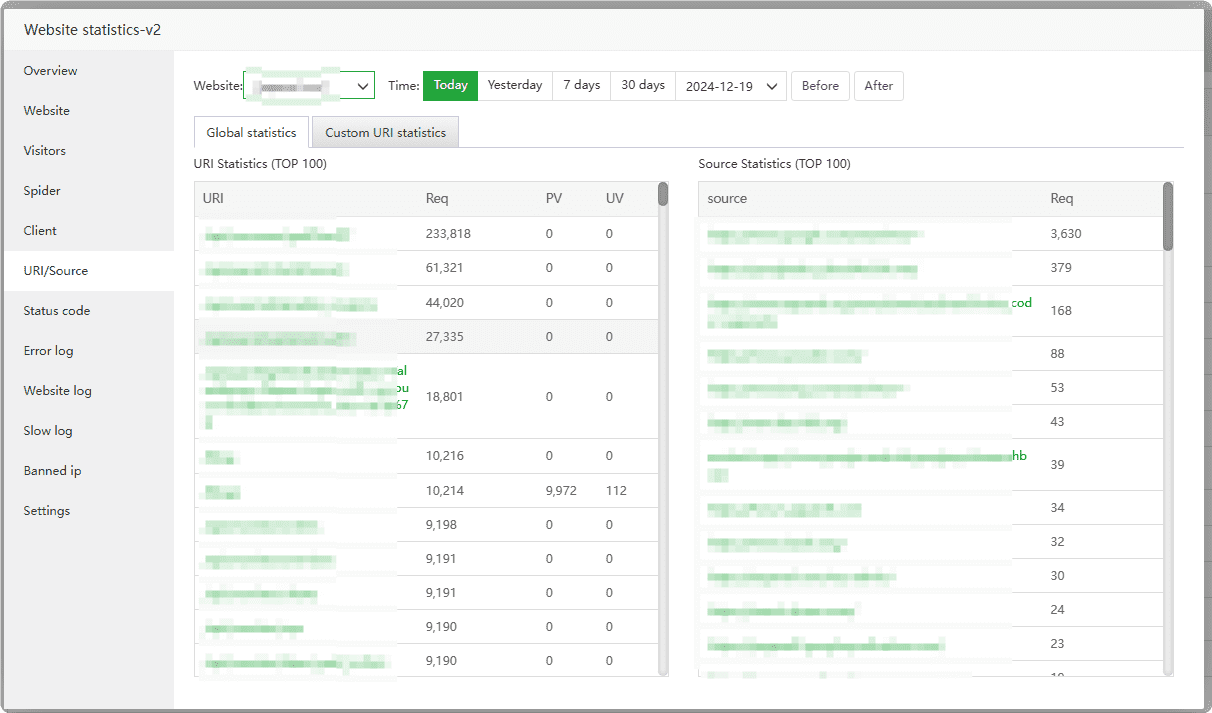Switch time range to Yesterday
The image size is (1212, 713).
point(515,86)
